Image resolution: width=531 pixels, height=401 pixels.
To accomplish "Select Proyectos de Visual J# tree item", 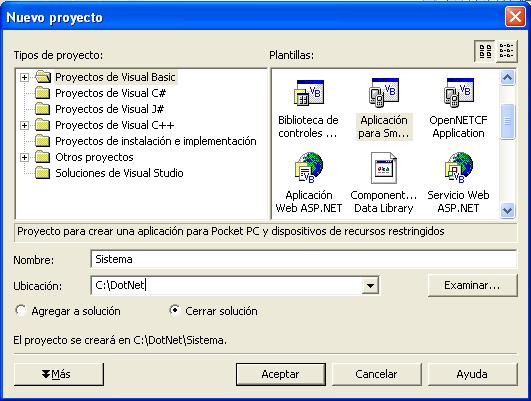I will (x=109, y=109).
